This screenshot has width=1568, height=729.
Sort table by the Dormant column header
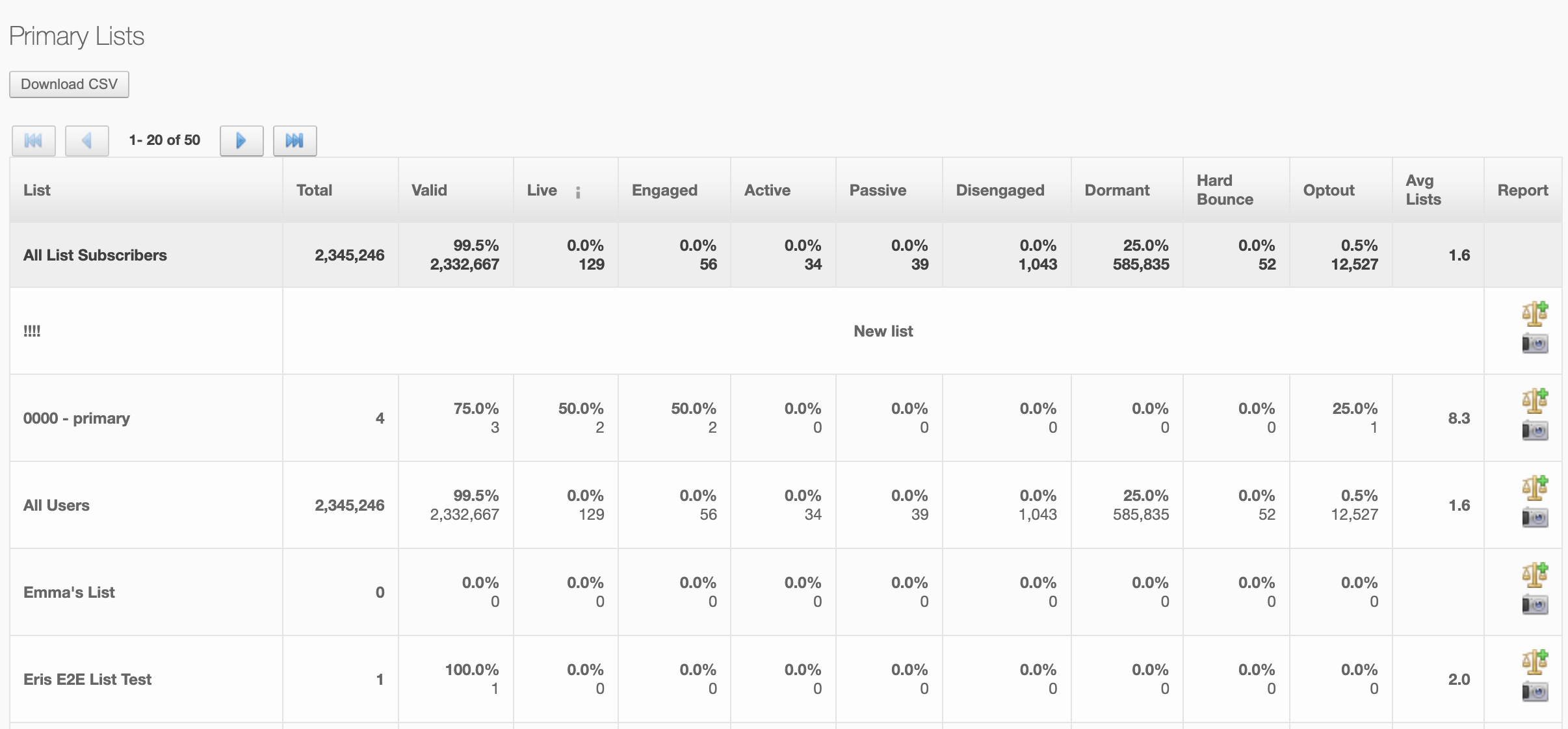tap(1117, 190)
